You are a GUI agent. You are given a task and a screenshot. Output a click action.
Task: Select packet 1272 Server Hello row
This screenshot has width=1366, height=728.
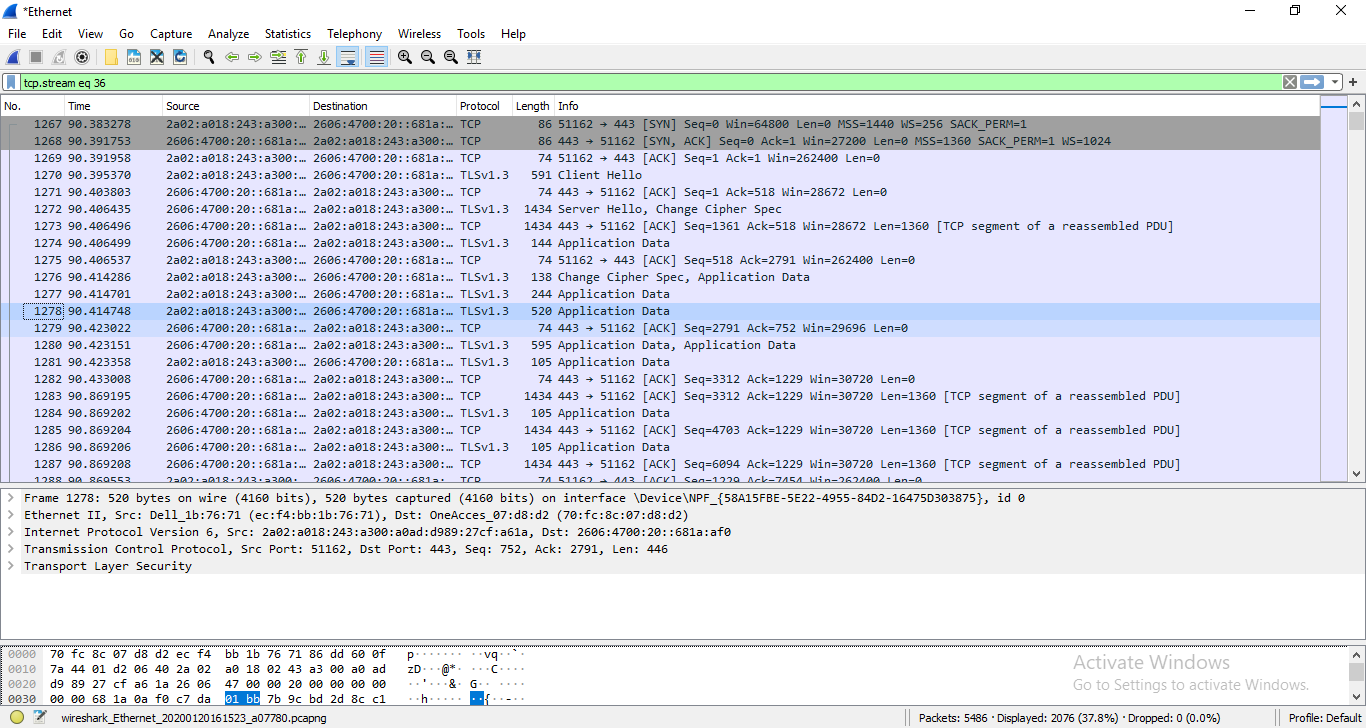(x=660, y=209)
